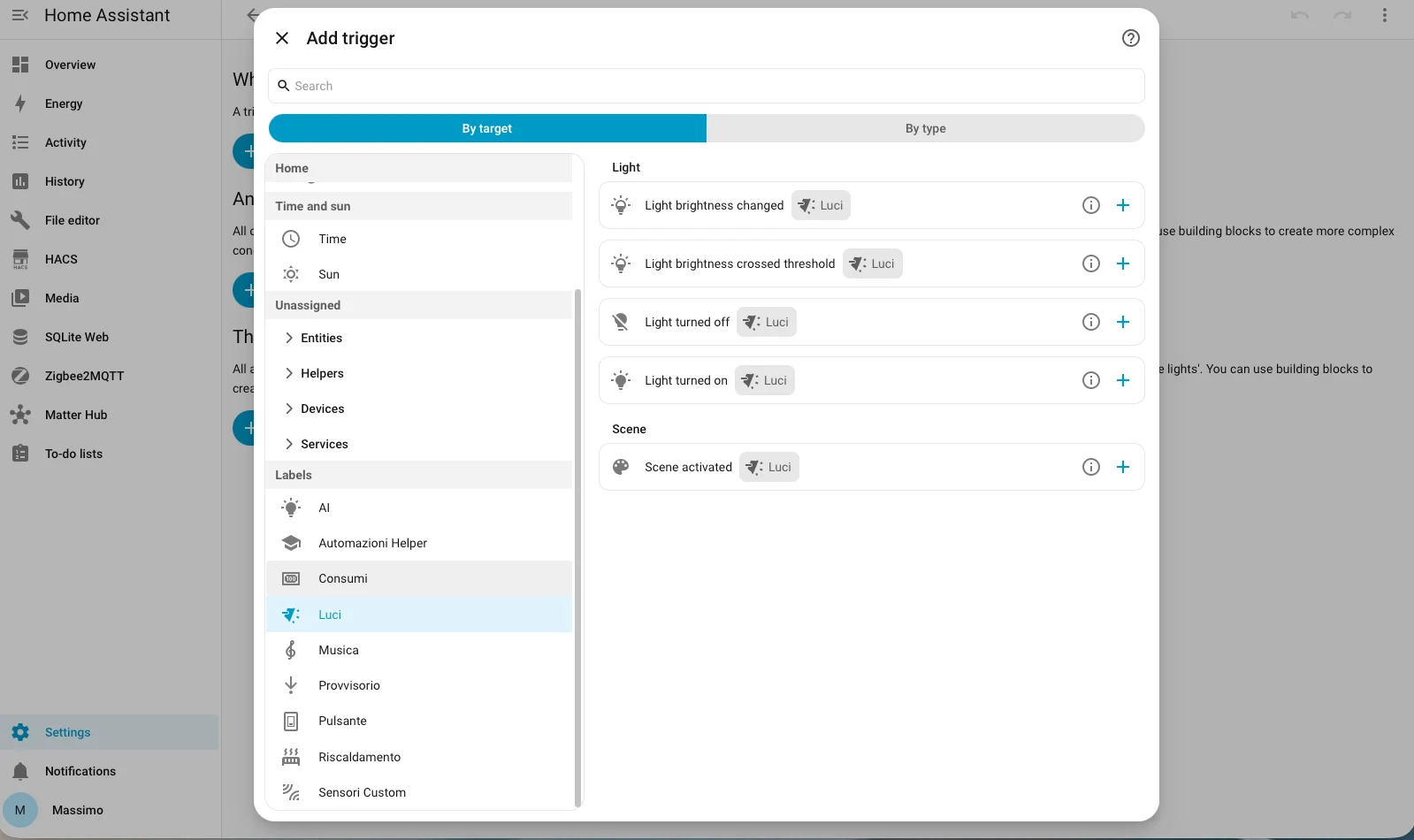Open the Massimo user profile
Screen dimensions: 1414x840
point(110,810)
